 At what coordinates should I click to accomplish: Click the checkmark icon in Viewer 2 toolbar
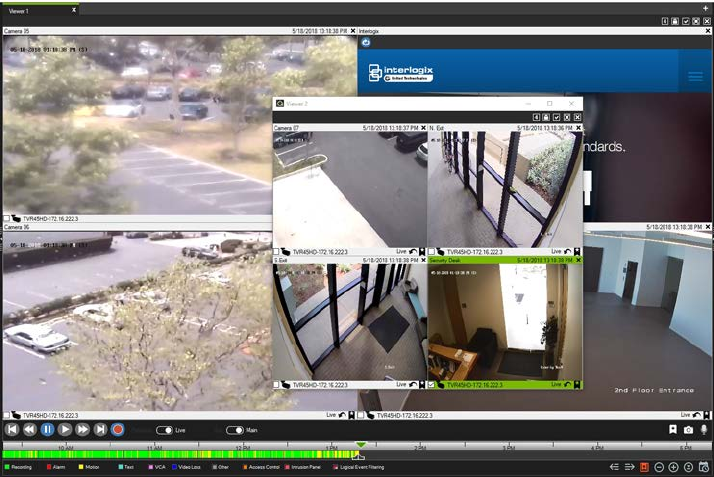point(556,117)
